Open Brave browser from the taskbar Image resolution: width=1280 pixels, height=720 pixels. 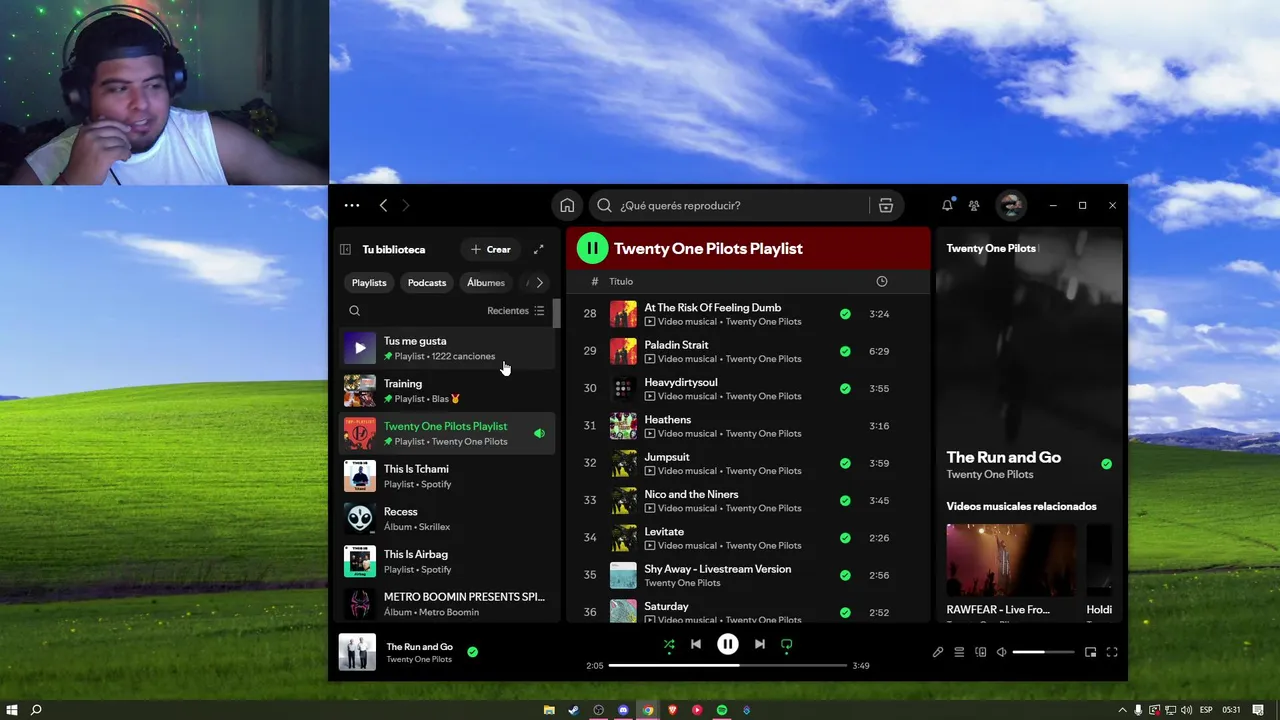pos(672,710)
